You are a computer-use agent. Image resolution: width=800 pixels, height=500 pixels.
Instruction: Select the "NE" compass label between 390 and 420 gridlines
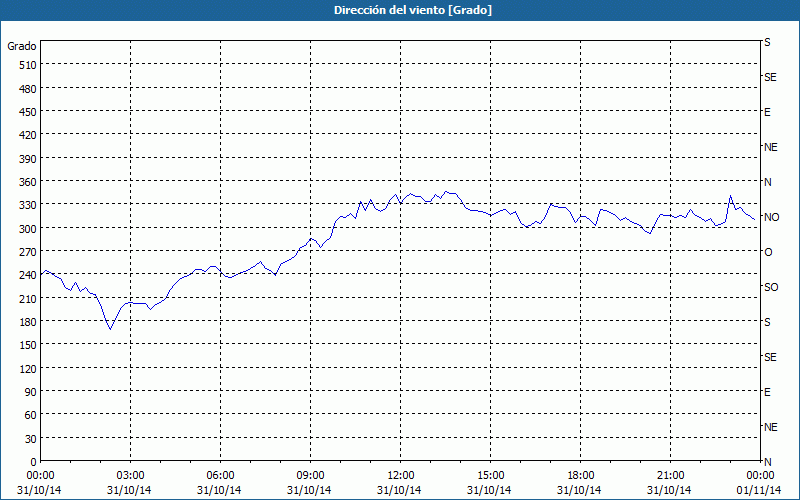coord(771,147)
